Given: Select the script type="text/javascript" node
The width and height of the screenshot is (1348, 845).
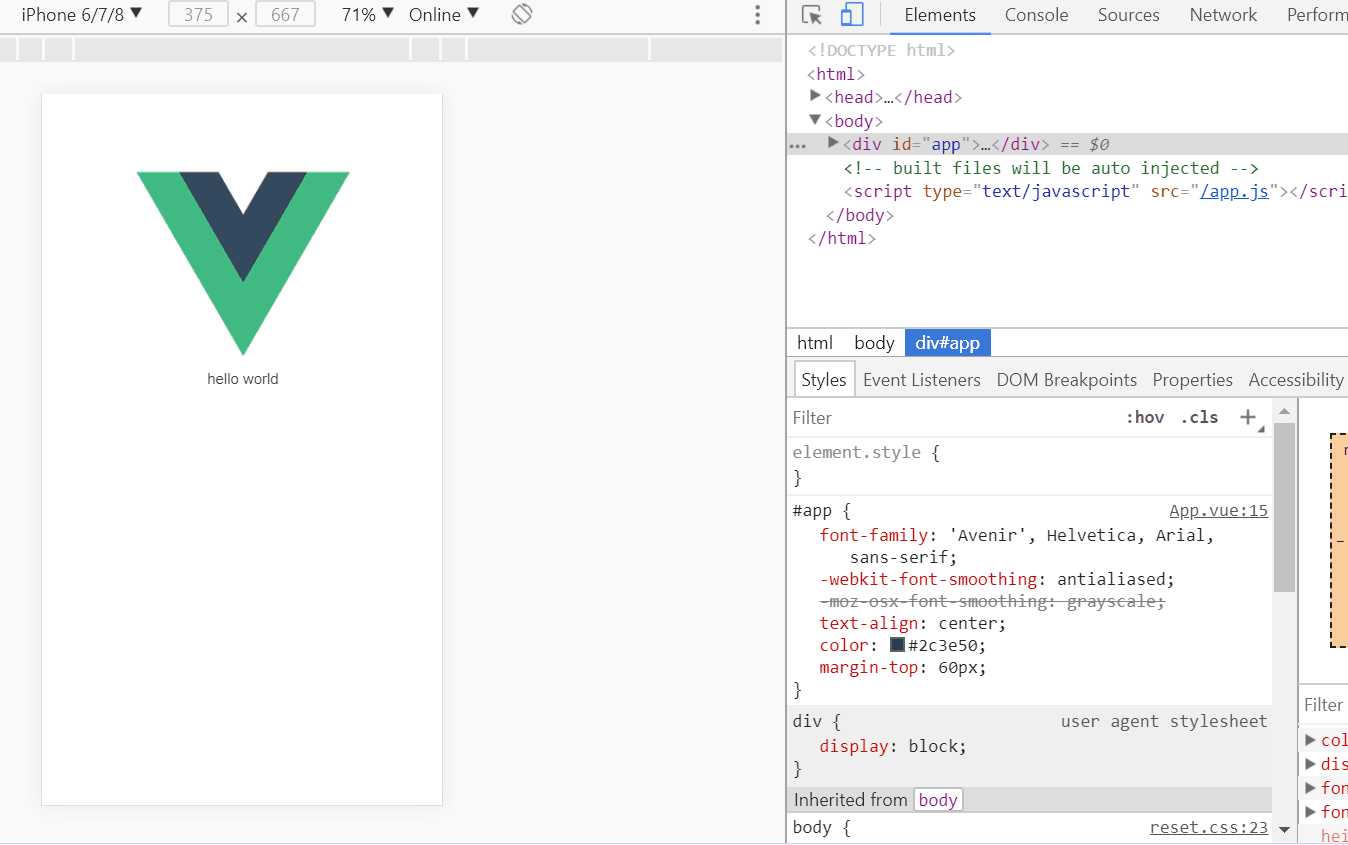Looking at the screenshot, I should [x=1095, y=192].
